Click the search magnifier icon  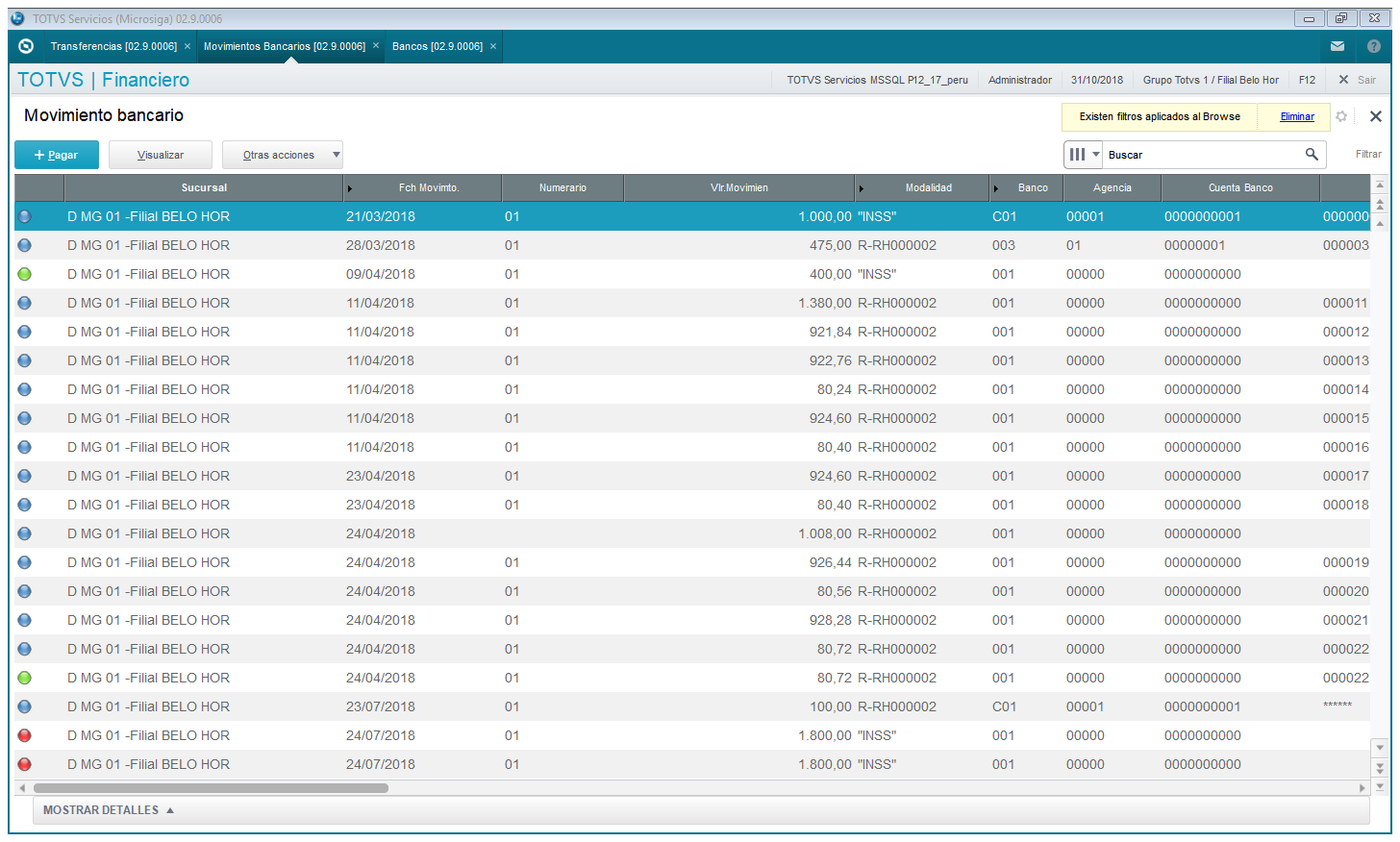click(1312, 154)
